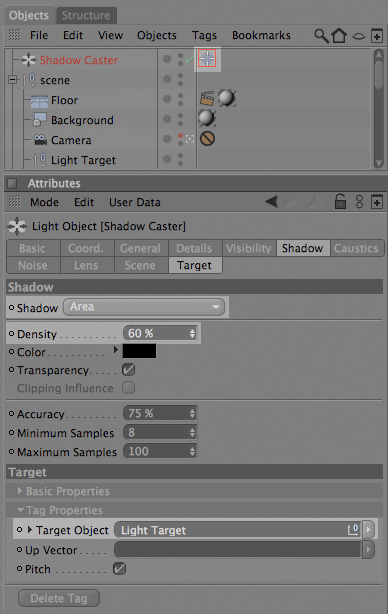388x614 pixels.
Task: Click the eye icon in Objects toolbar
Action: [x=359, y=36]
